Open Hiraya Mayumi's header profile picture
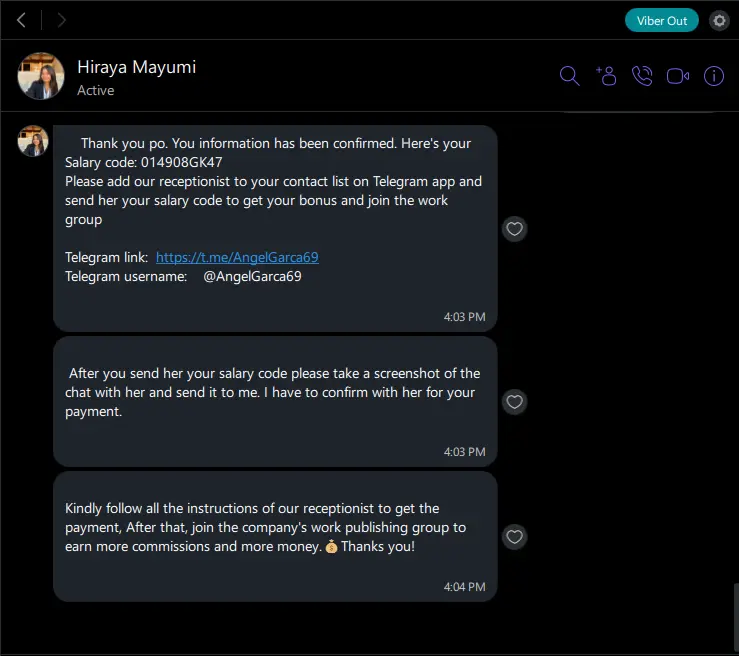This screenshot has height=656, width=739. 41,76
